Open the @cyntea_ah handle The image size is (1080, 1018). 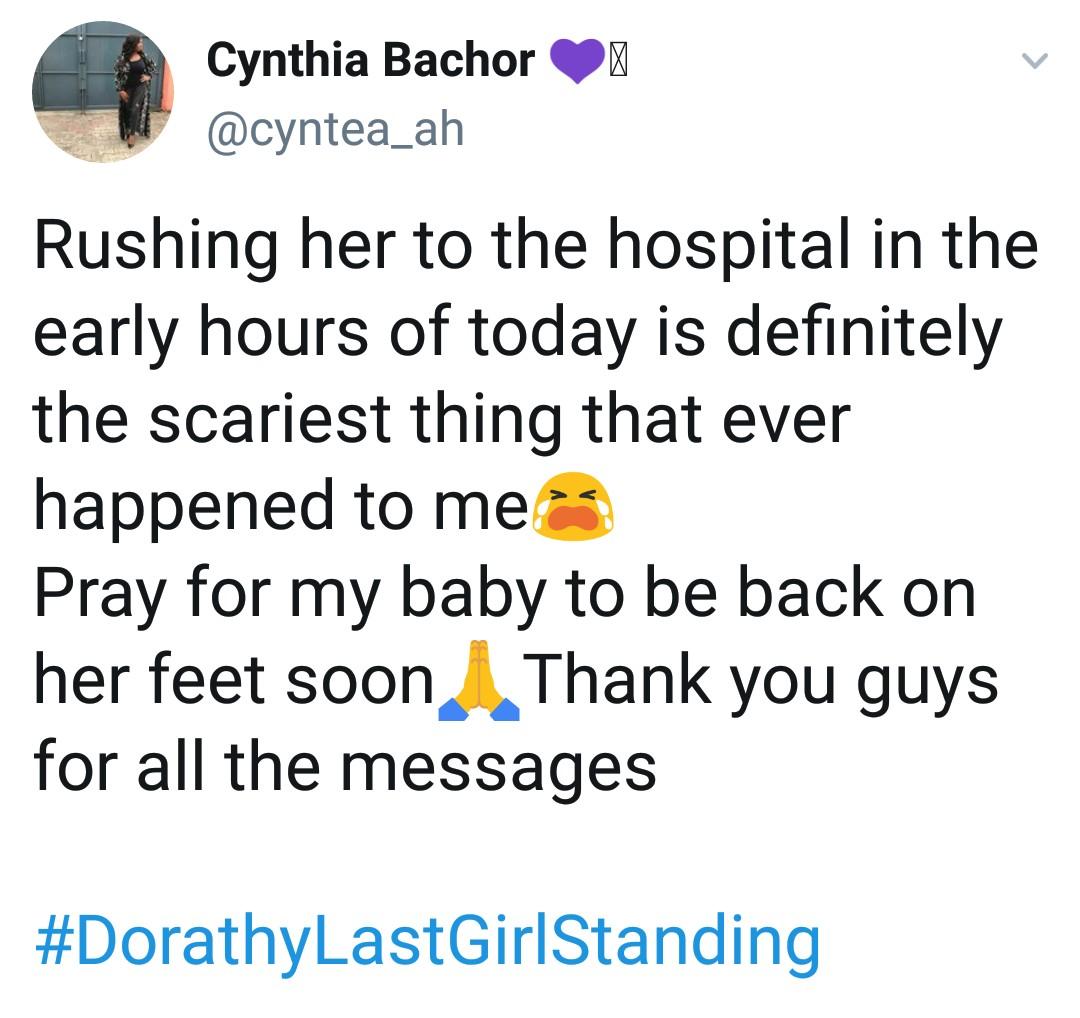(335, 128)
